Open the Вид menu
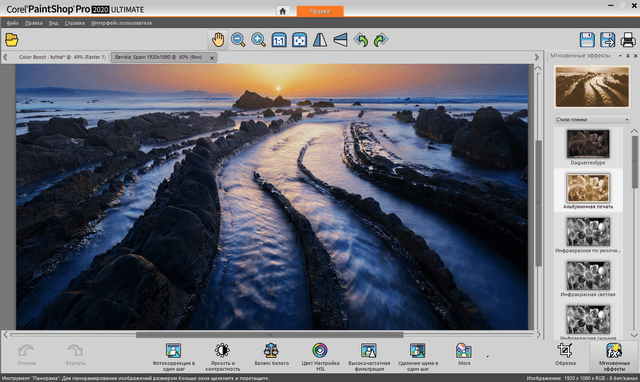 [x=53, y=23]
